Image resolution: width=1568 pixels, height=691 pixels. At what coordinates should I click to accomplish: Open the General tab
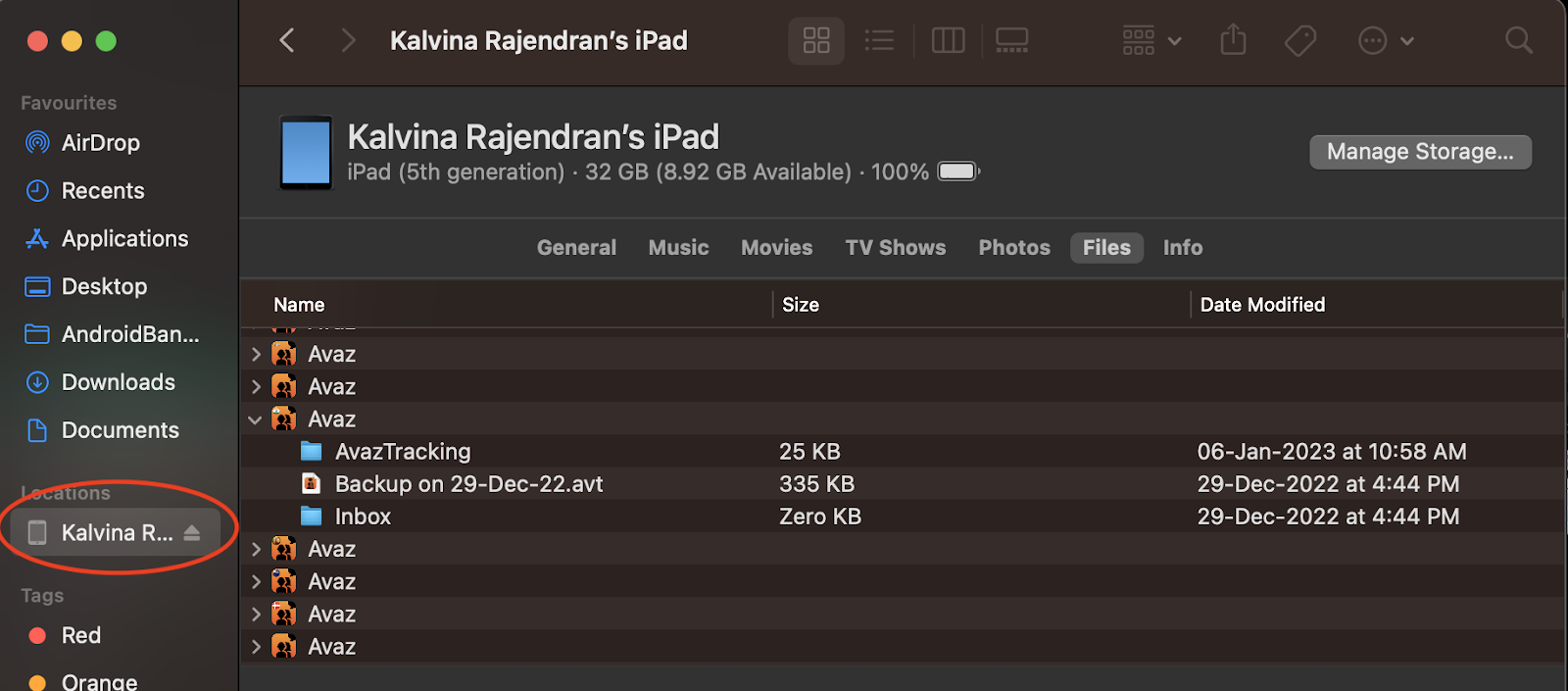click(x=576, y=248)
